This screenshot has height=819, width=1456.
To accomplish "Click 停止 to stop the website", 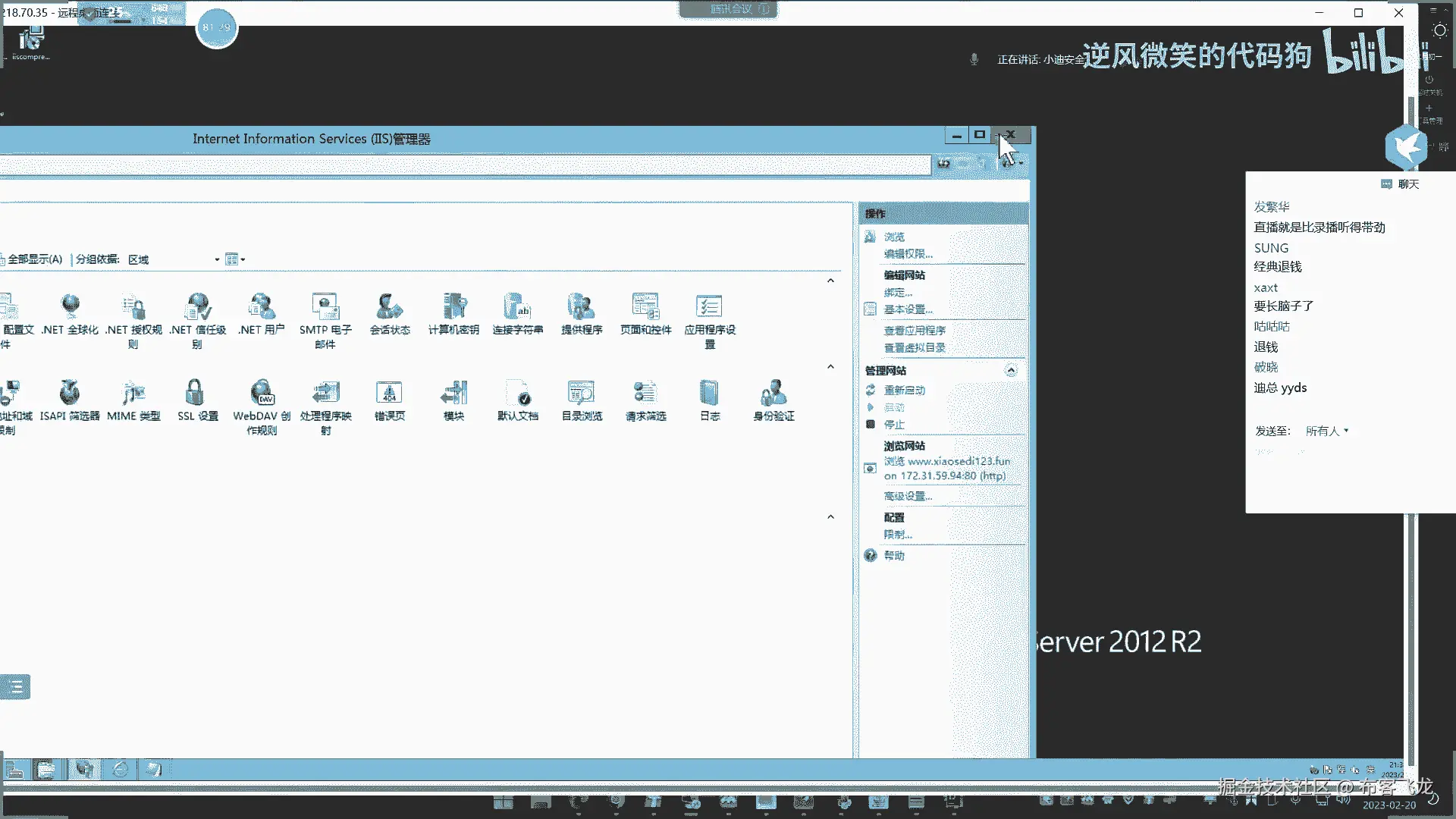I will click(894, 425).
